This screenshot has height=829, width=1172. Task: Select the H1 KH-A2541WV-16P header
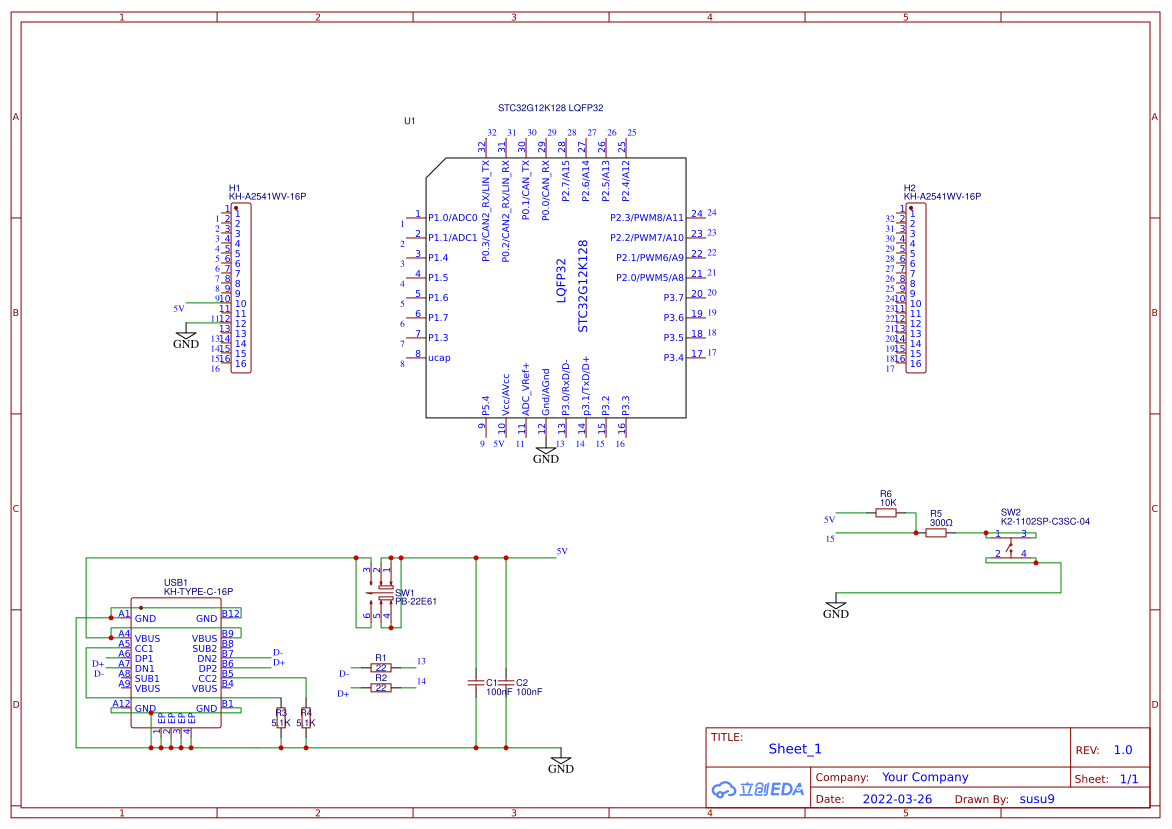tap(240, 288)
